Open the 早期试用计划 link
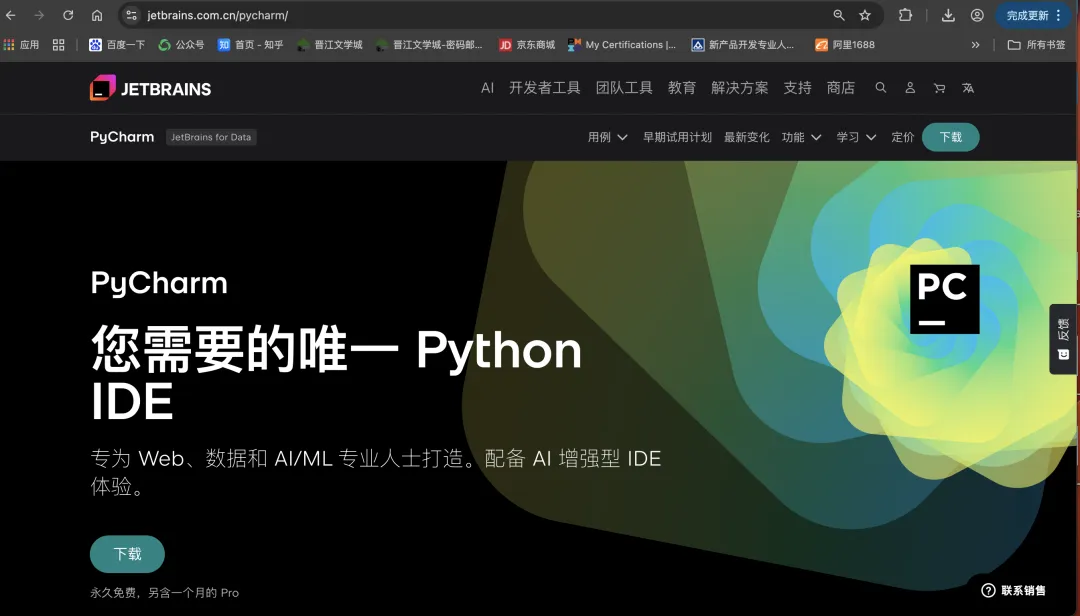This screenshot has width=1080, height=616. [677, 137]
